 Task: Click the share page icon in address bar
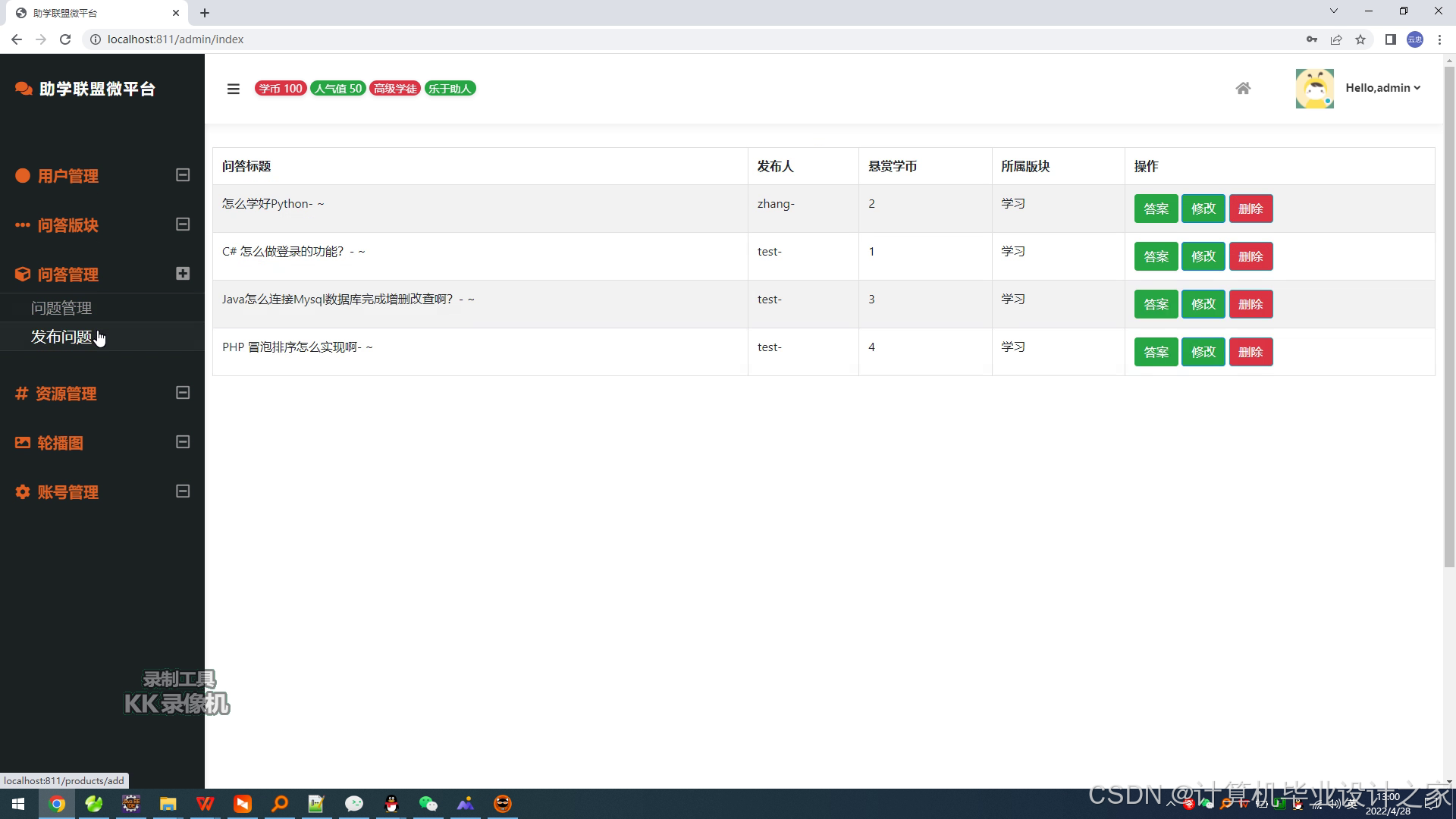coord(1336,39)
